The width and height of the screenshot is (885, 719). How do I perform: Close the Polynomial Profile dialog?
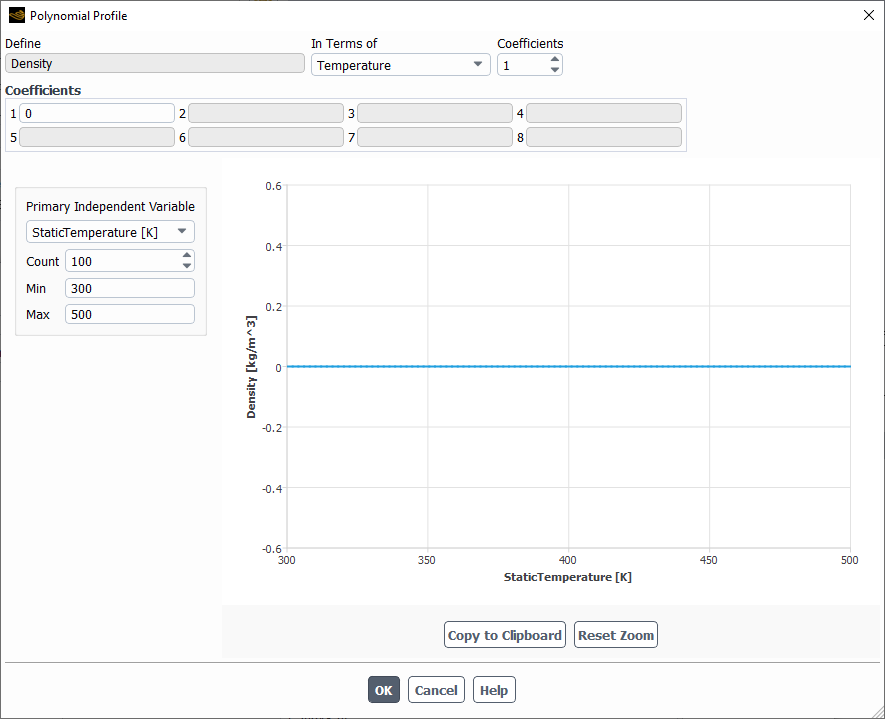click(x=869, y=15)
